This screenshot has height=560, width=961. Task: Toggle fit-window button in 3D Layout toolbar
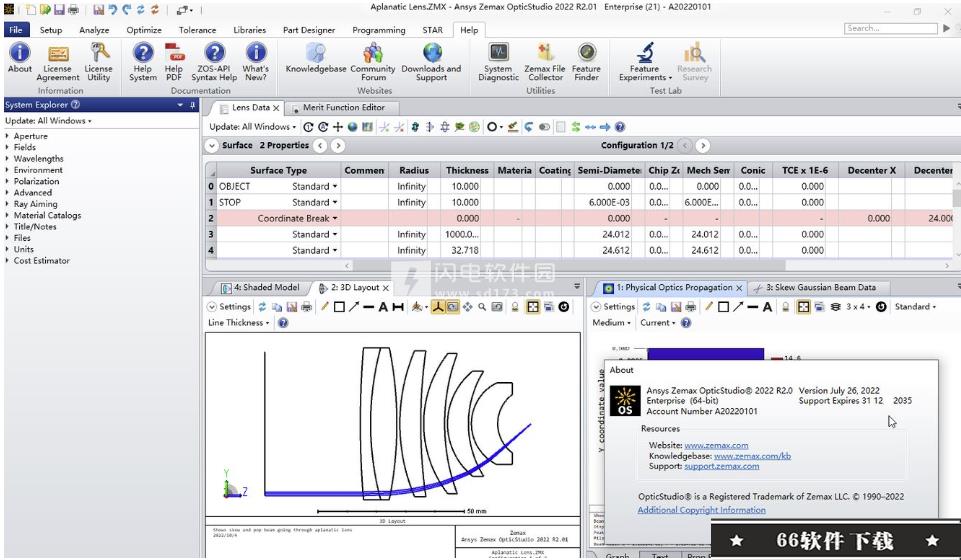[533, 307]
